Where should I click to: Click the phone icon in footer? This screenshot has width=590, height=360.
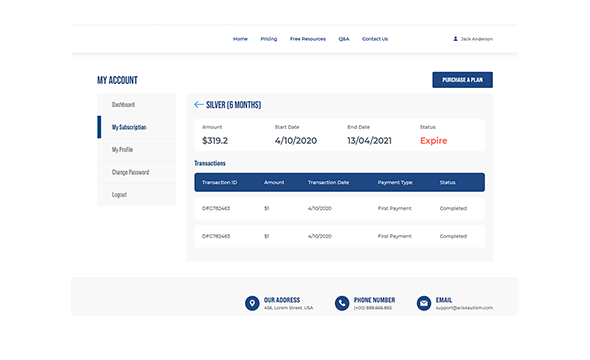click(342, 303)
